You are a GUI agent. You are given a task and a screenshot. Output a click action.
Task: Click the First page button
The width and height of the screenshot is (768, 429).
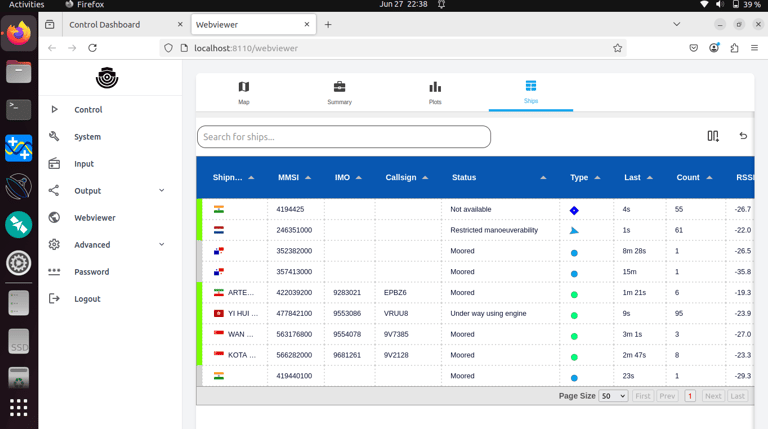643,396
